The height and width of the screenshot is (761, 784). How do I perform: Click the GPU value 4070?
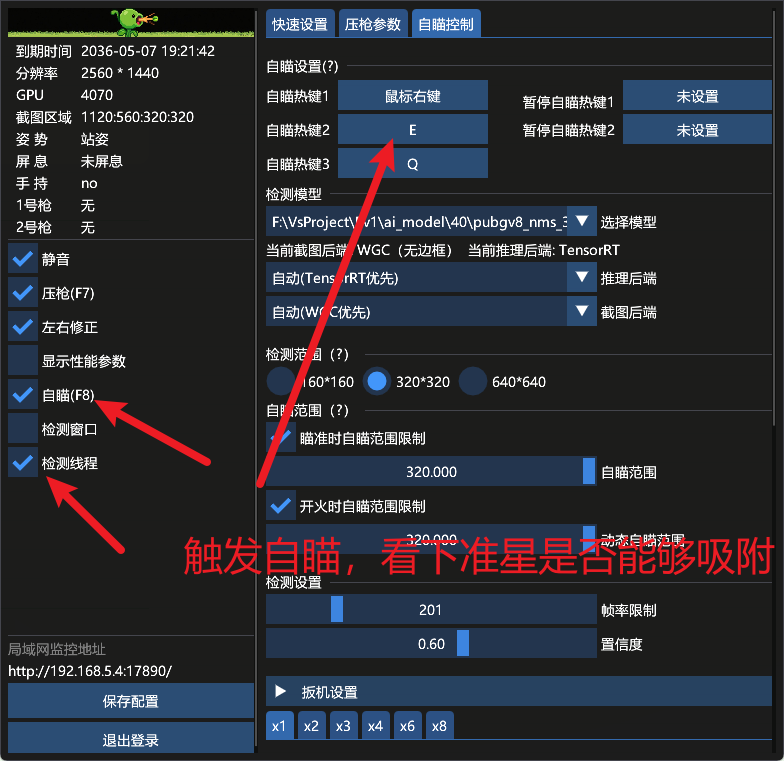[97, 95]
